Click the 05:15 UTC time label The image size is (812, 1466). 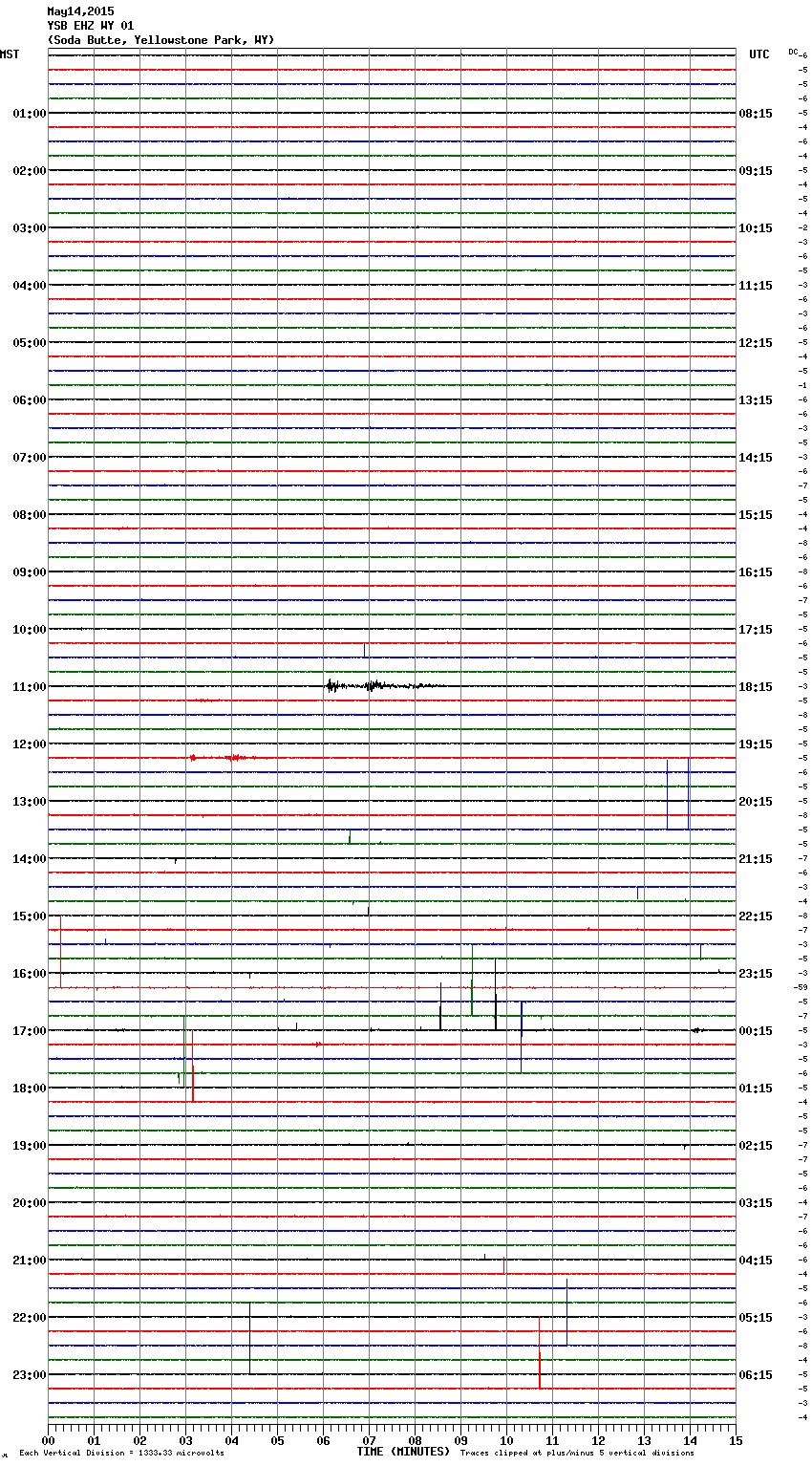pos(756,1318)
